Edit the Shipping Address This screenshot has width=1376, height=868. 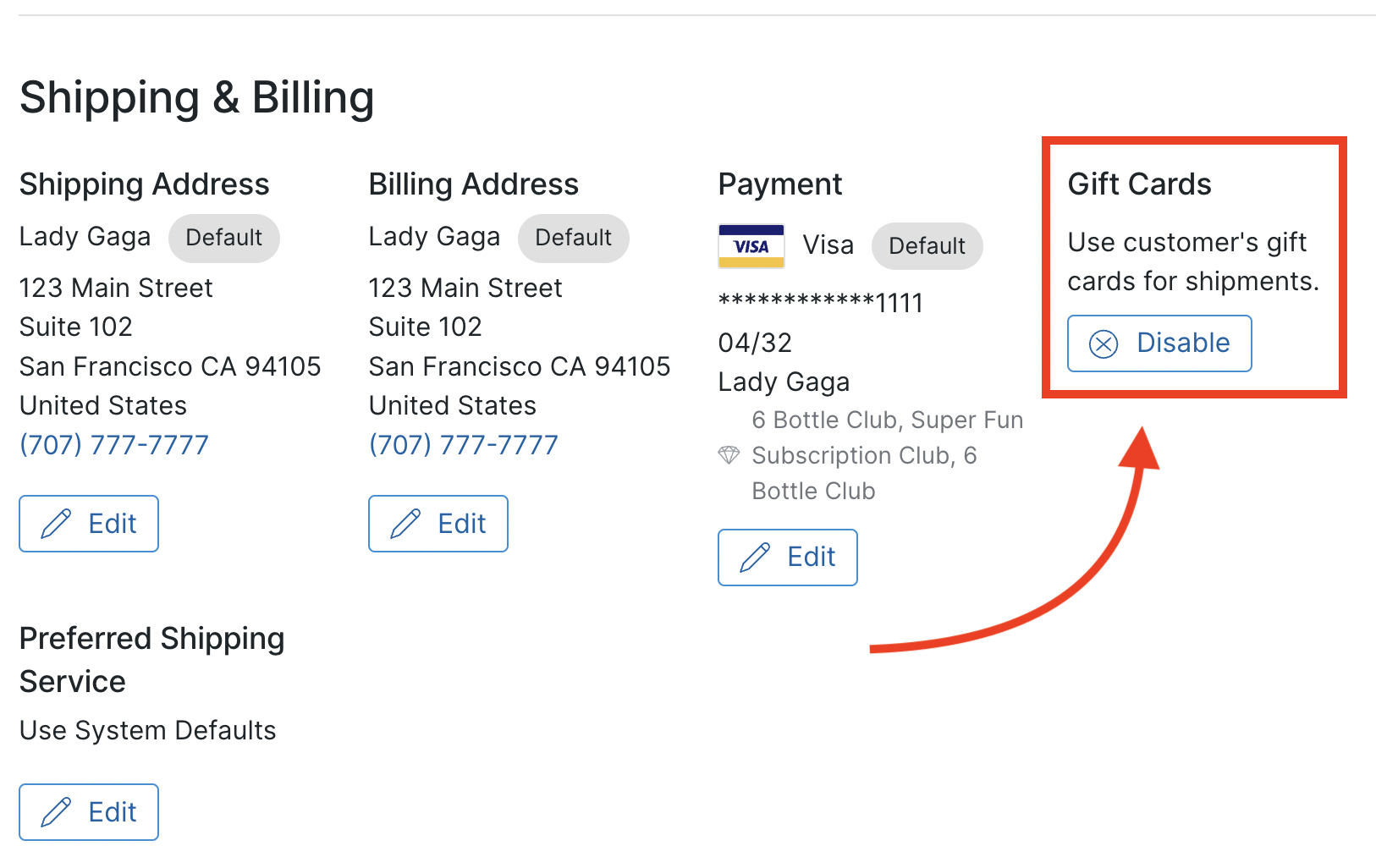(x=89, y=524)
